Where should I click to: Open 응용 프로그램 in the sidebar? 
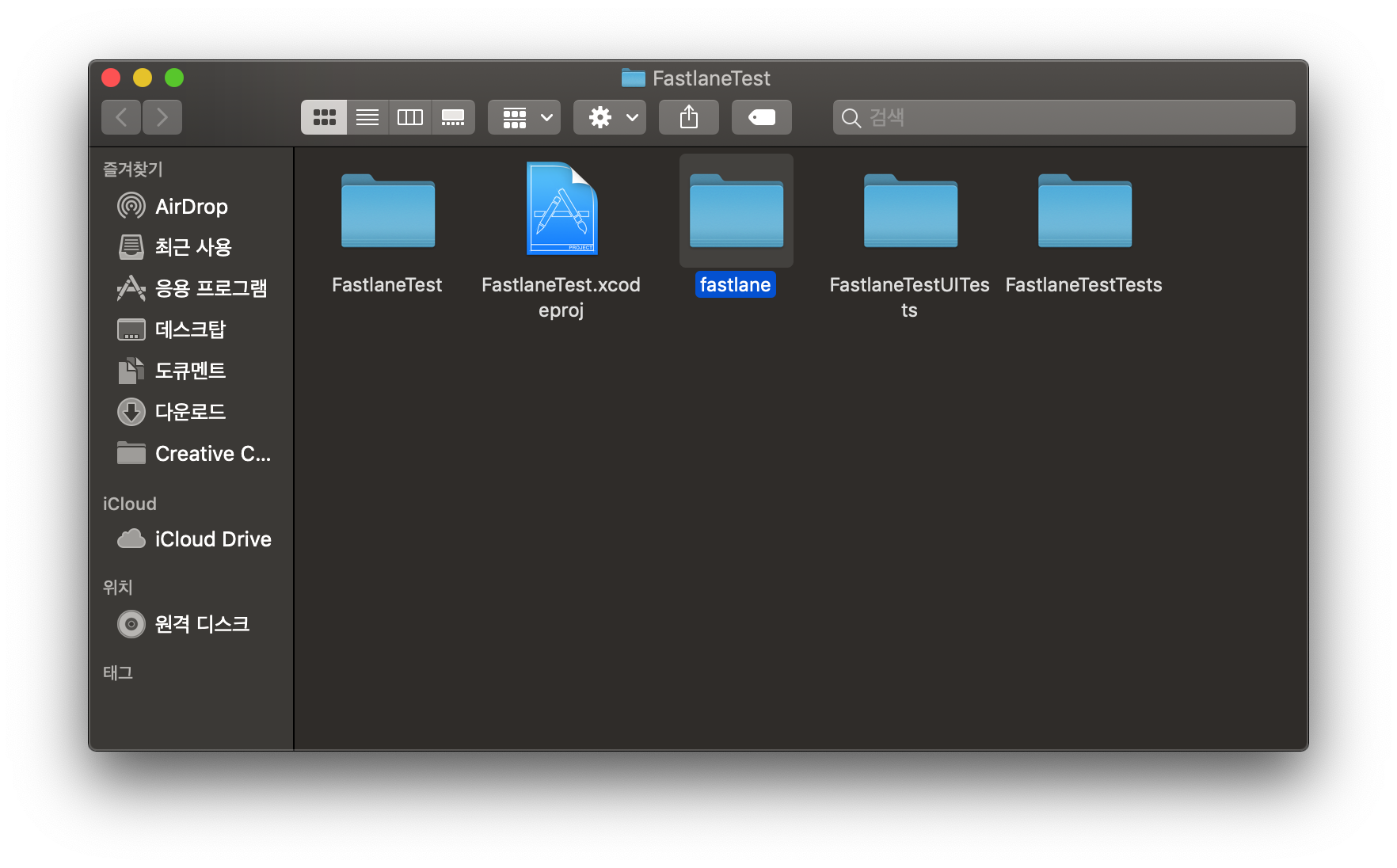pyautogui.click(x=190, y=289)
